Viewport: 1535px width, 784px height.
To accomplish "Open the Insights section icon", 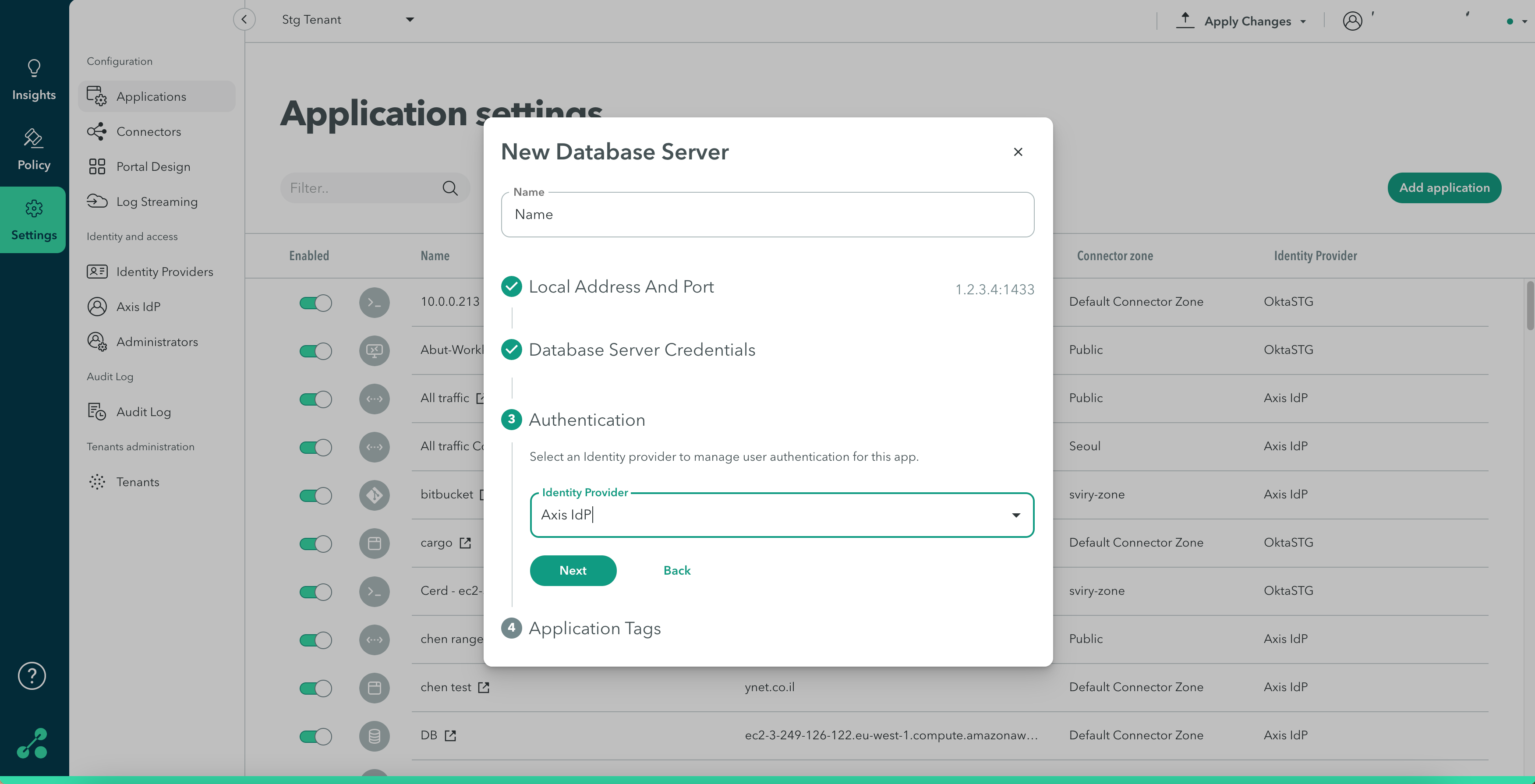I will [x=34, y=68].
